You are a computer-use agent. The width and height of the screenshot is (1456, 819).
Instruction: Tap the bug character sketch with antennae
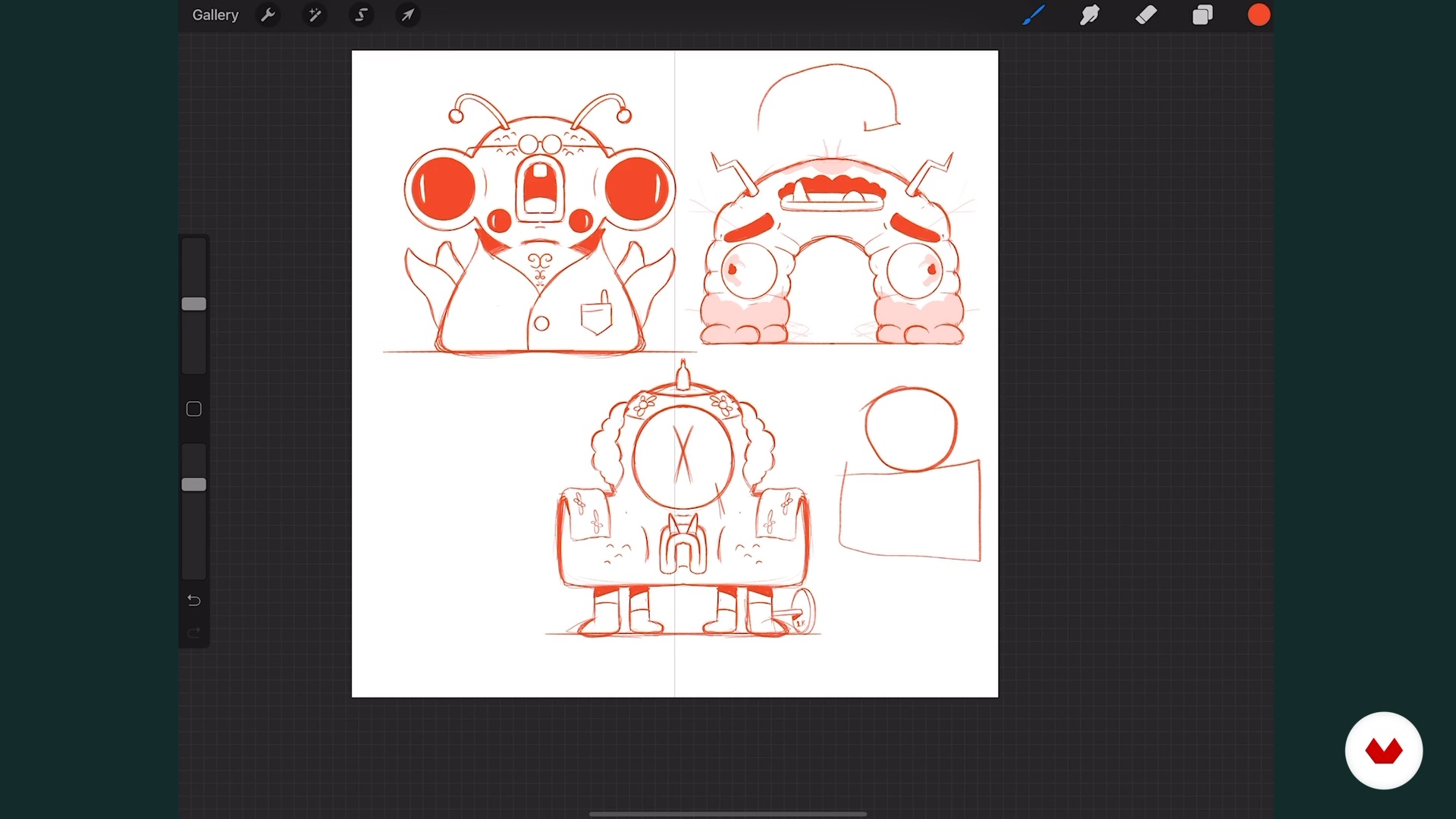pos(539,227)
